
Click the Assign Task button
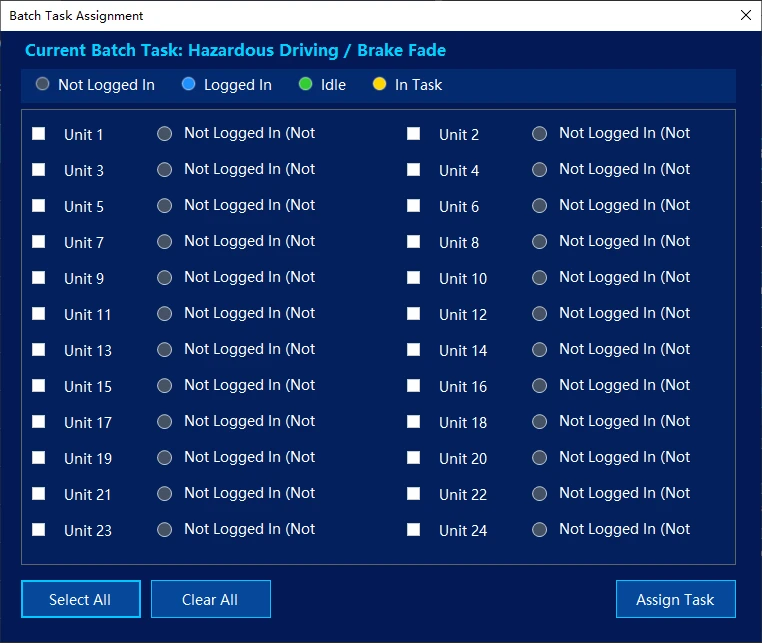675,599
